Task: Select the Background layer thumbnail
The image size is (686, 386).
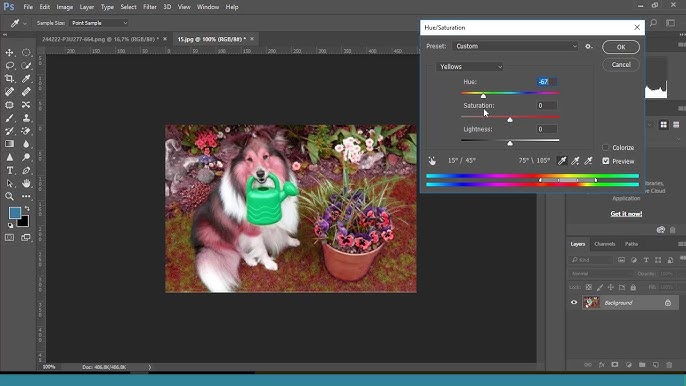Action: 592,302
